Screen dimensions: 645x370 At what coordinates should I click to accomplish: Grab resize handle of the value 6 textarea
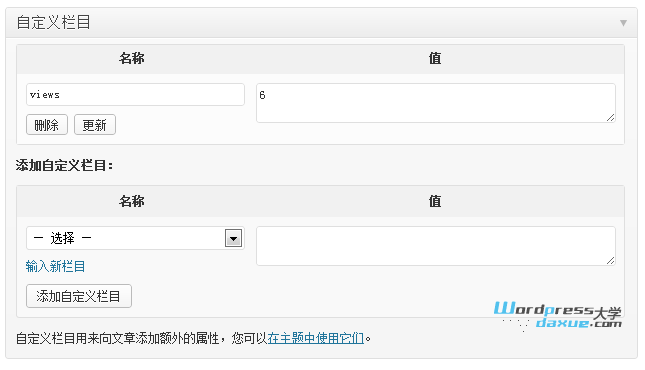point(610,118)
